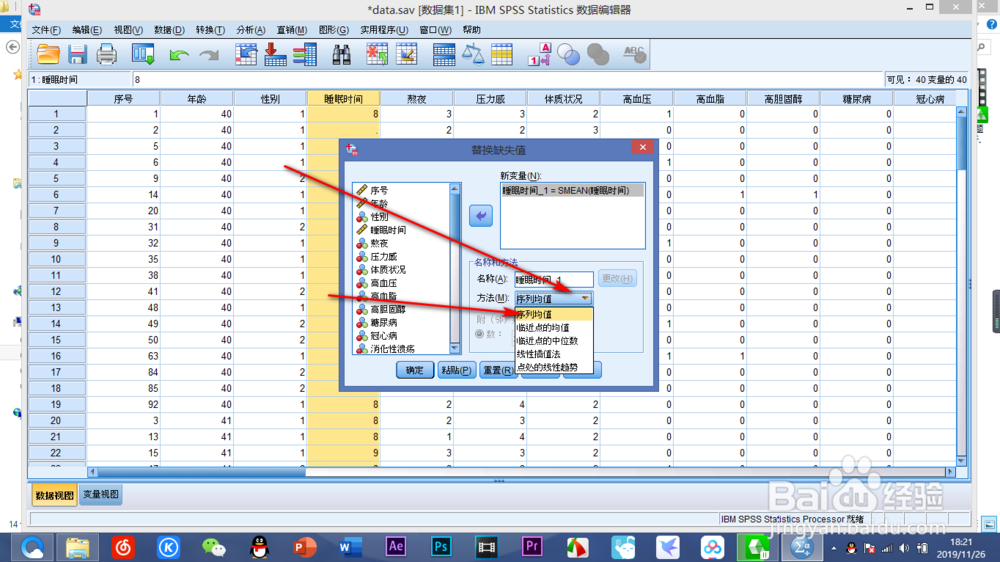Screen dimensions: 1000x562
Task: Click the Insert cases toolbar icon
Action: pyautogui.click(x=377, y=55)
